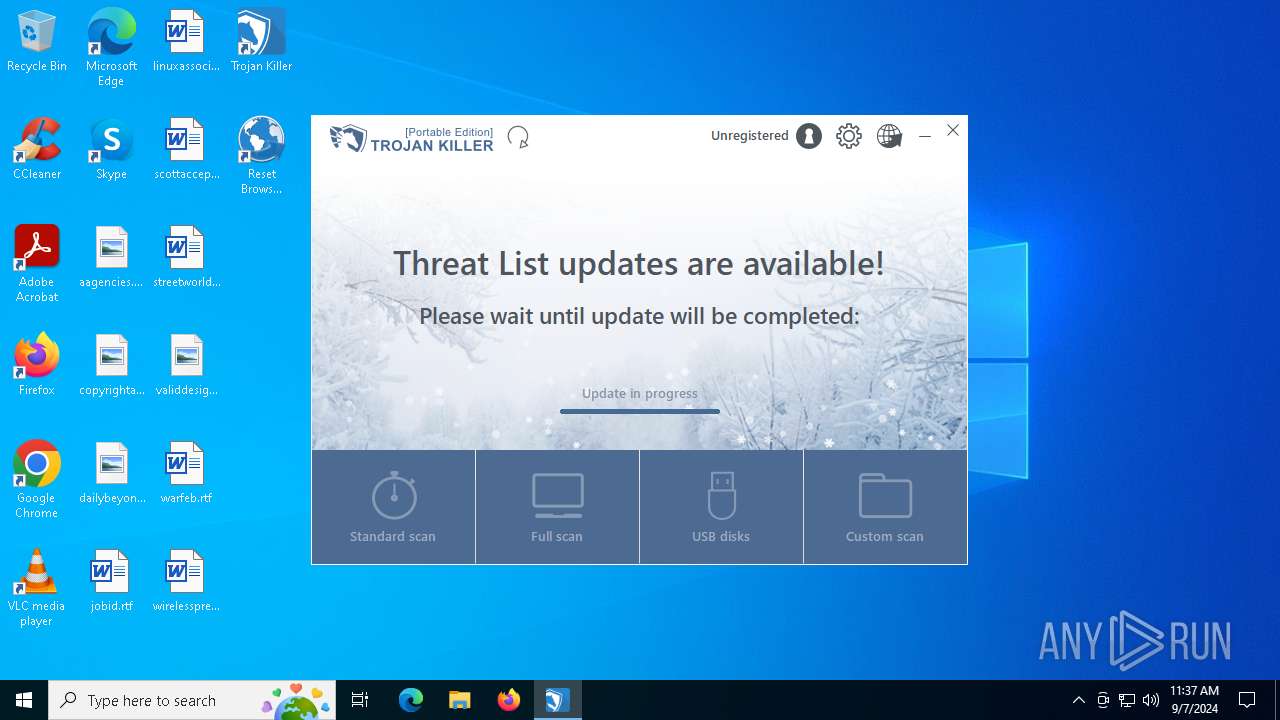The width and height of the screenshot is (1280, 720).
Task: Select the dailybeyon image file
Action: 111,474
